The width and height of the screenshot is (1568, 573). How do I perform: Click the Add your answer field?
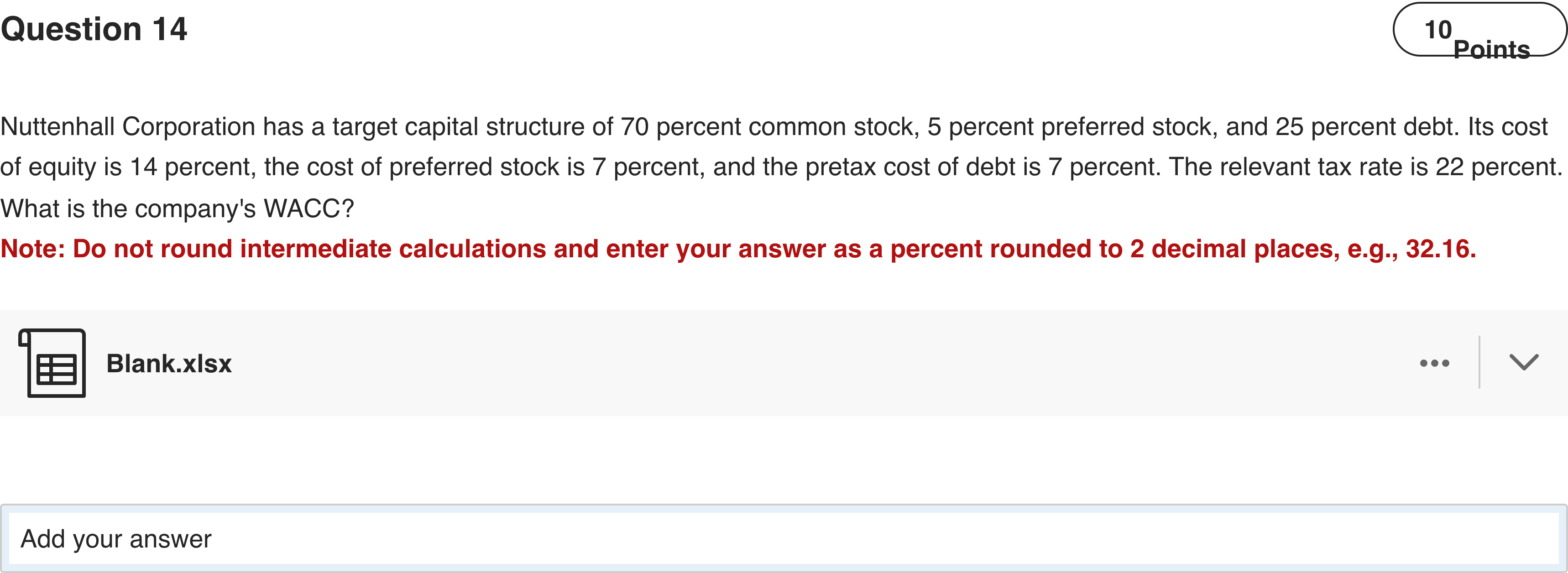(x=783, y=539)
